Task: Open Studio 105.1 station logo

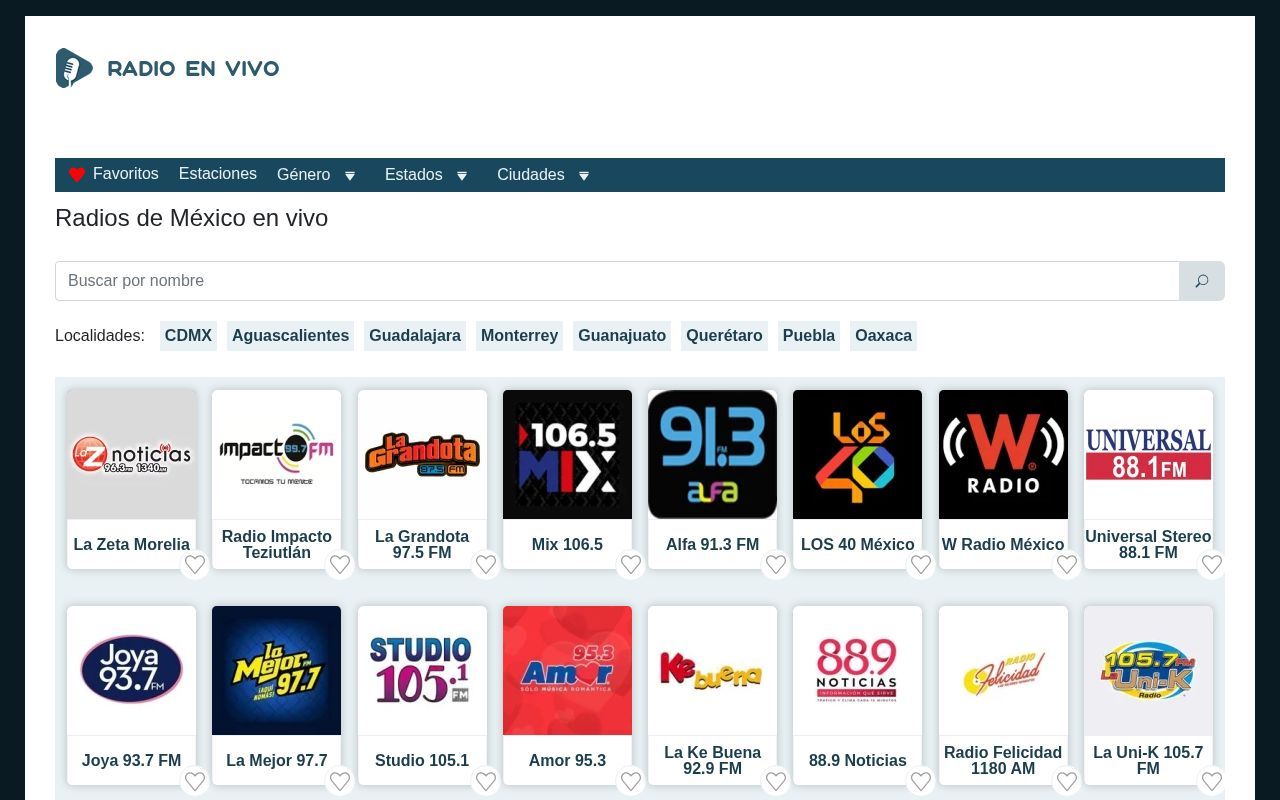Action: click(422, 670)
